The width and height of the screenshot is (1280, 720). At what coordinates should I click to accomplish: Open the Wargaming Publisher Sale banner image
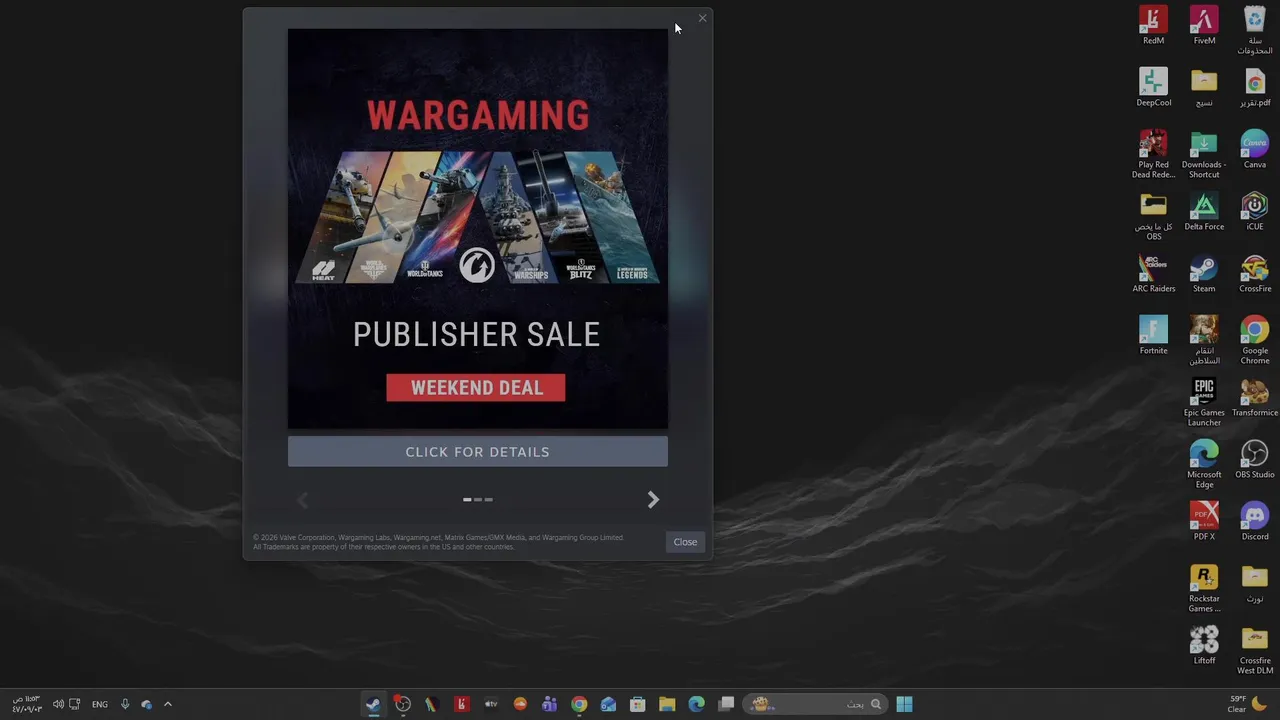click(x=477, y=229)
